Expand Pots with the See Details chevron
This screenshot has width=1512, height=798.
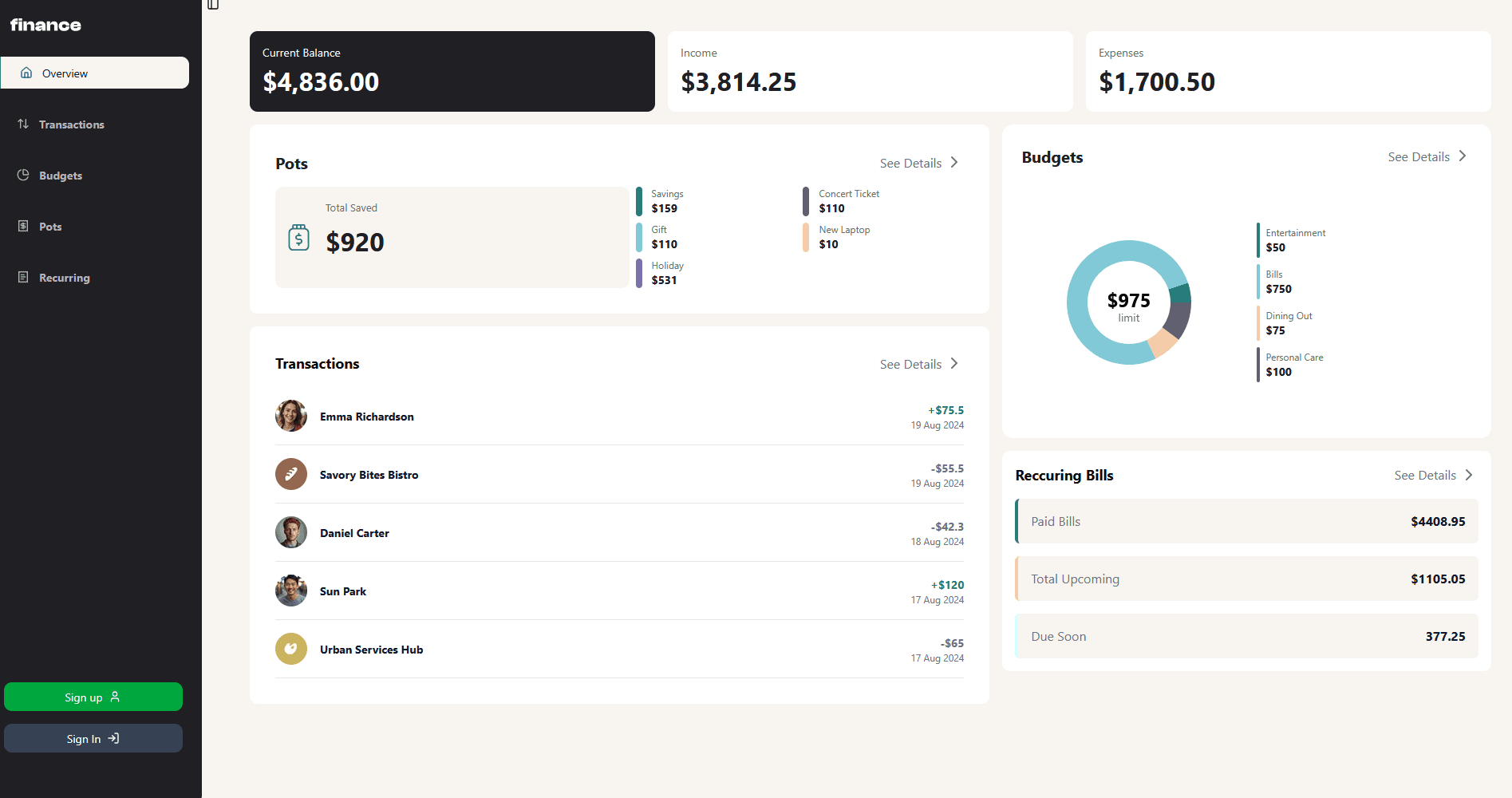[954, 163]
